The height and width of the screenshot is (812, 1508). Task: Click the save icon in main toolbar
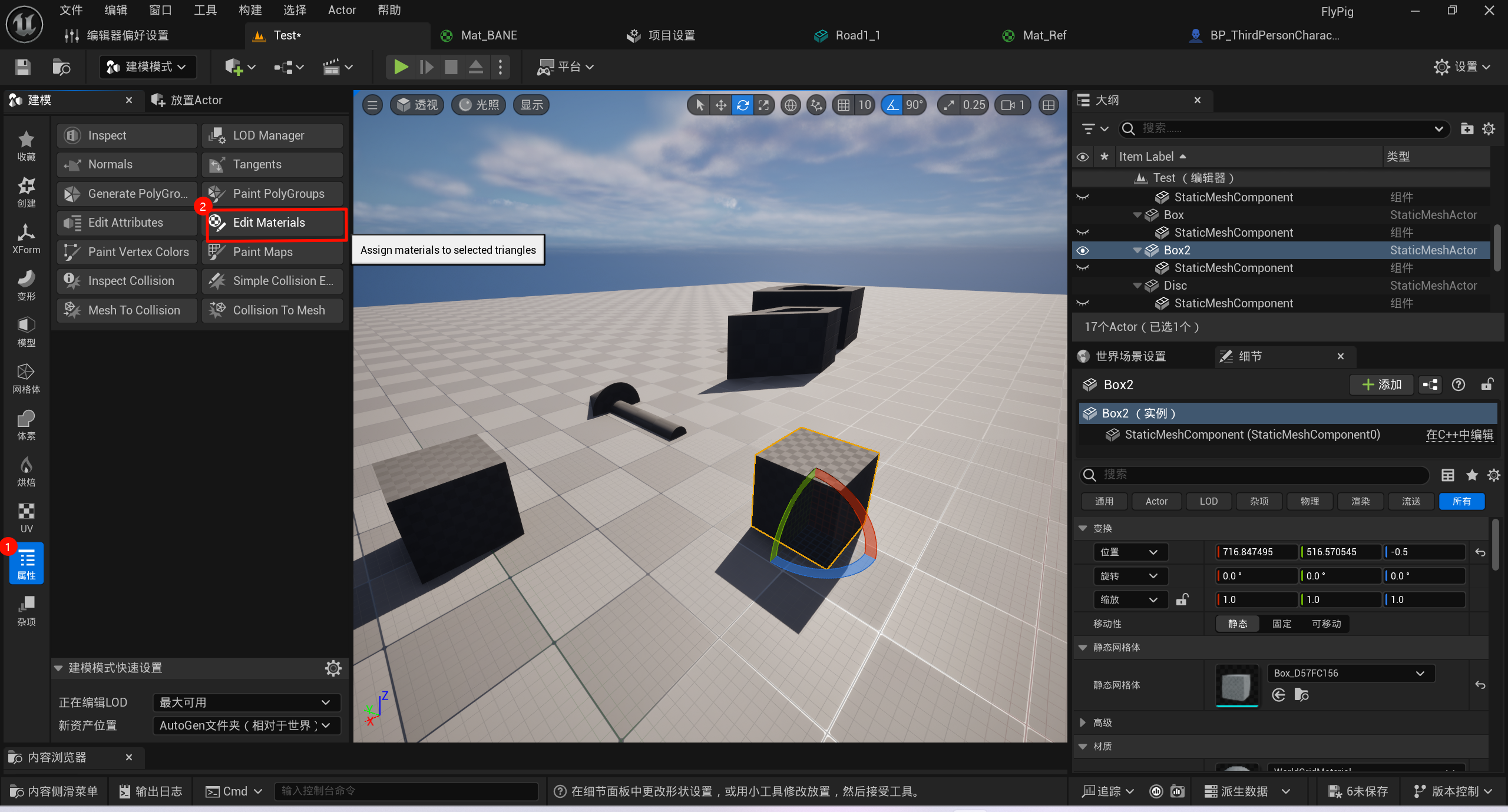23,67
